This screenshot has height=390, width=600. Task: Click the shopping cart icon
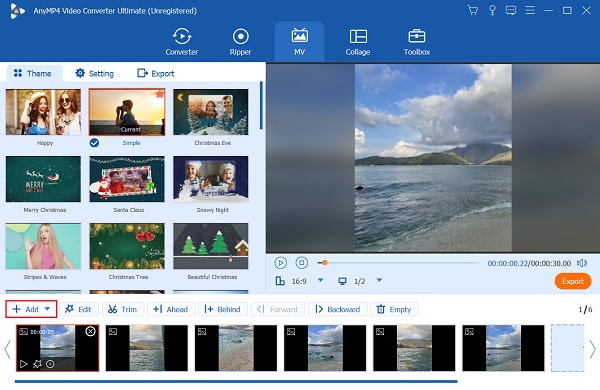tap(473, 10)
